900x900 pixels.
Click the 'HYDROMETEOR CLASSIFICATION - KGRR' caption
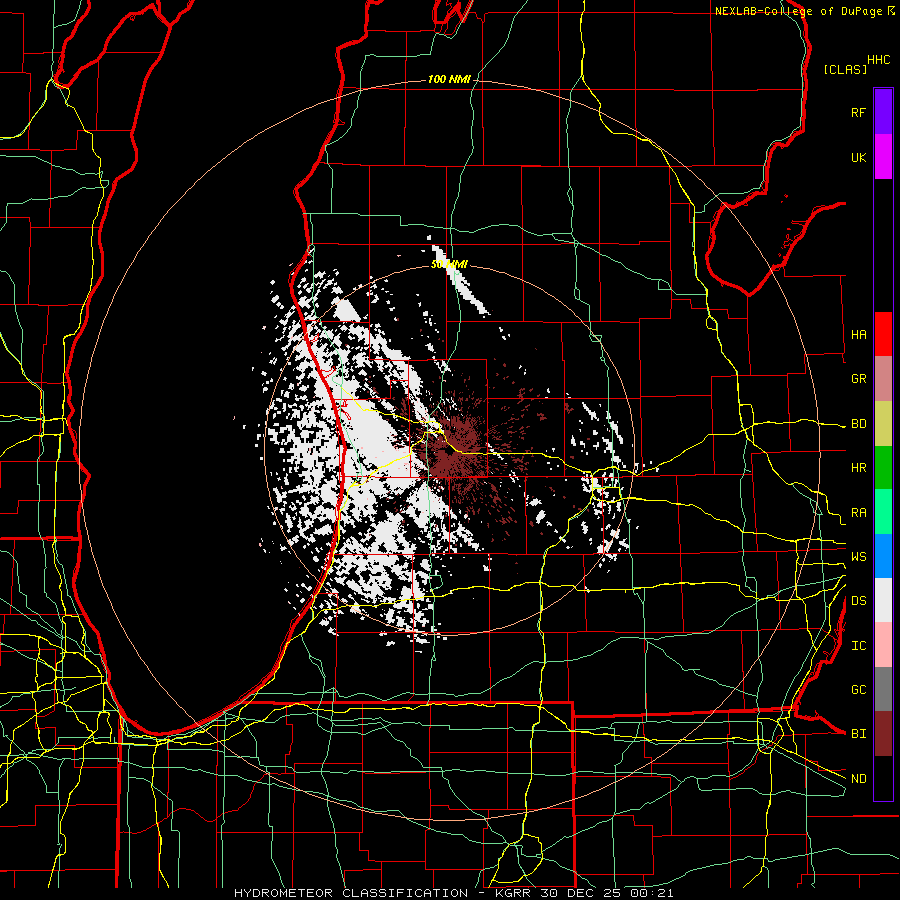(x=384, y=893)
